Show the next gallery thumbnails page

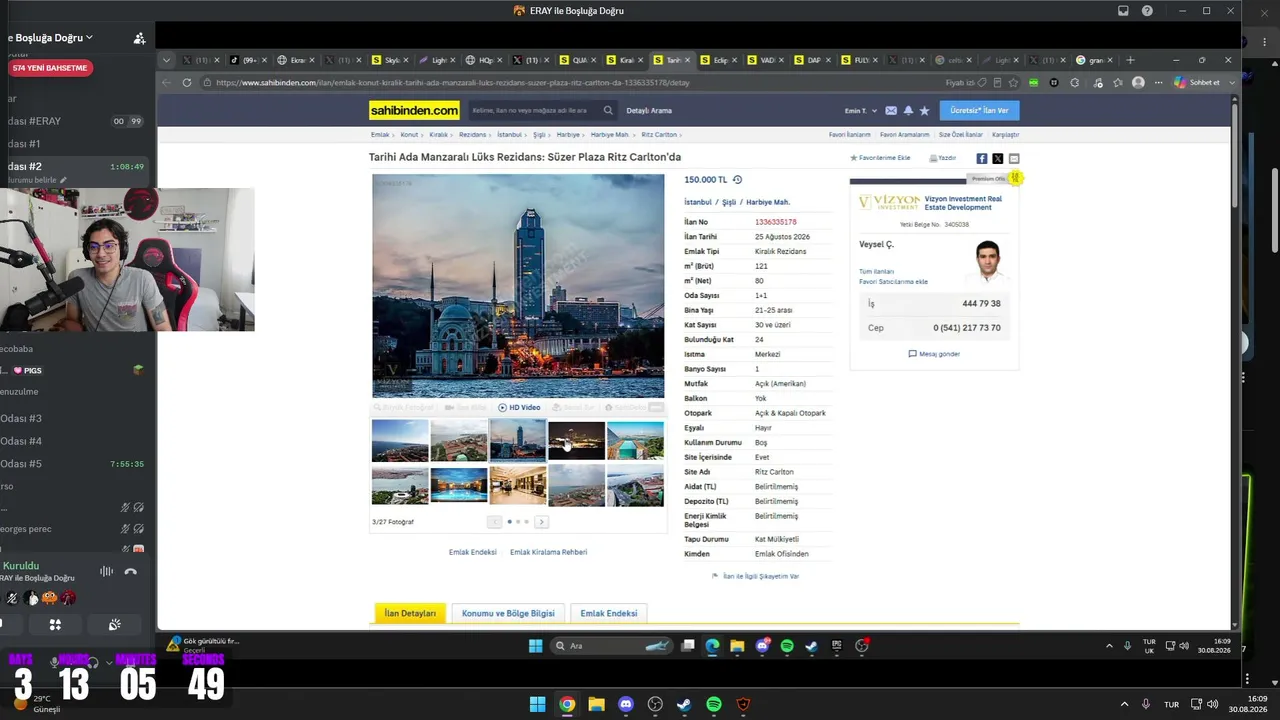541,522
